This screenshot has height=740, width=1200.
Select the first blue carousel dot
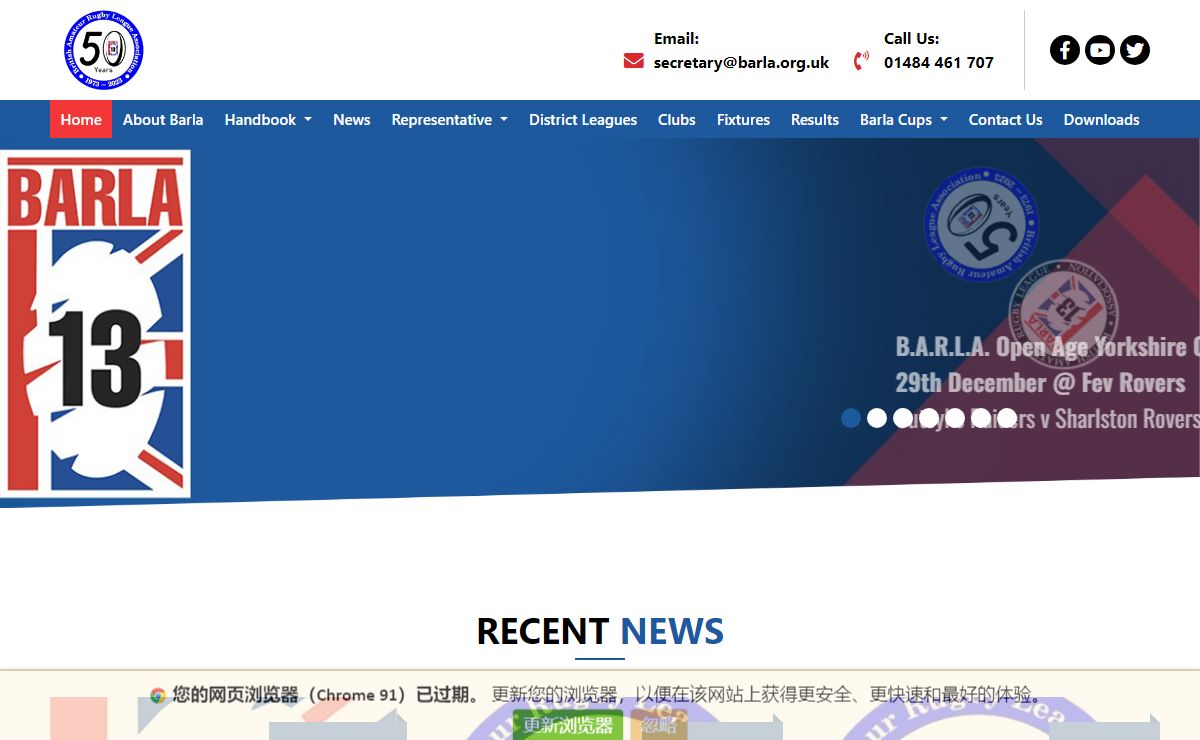pyautogui.click(x=851, y=418)
